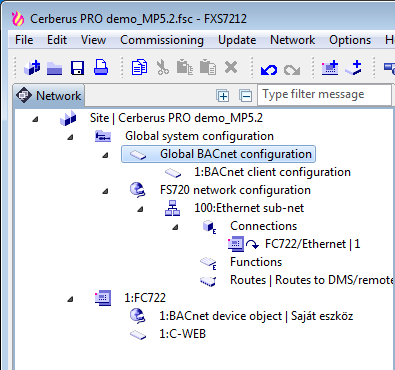Click the Undo blue arrow icon

tap(269, 70)
